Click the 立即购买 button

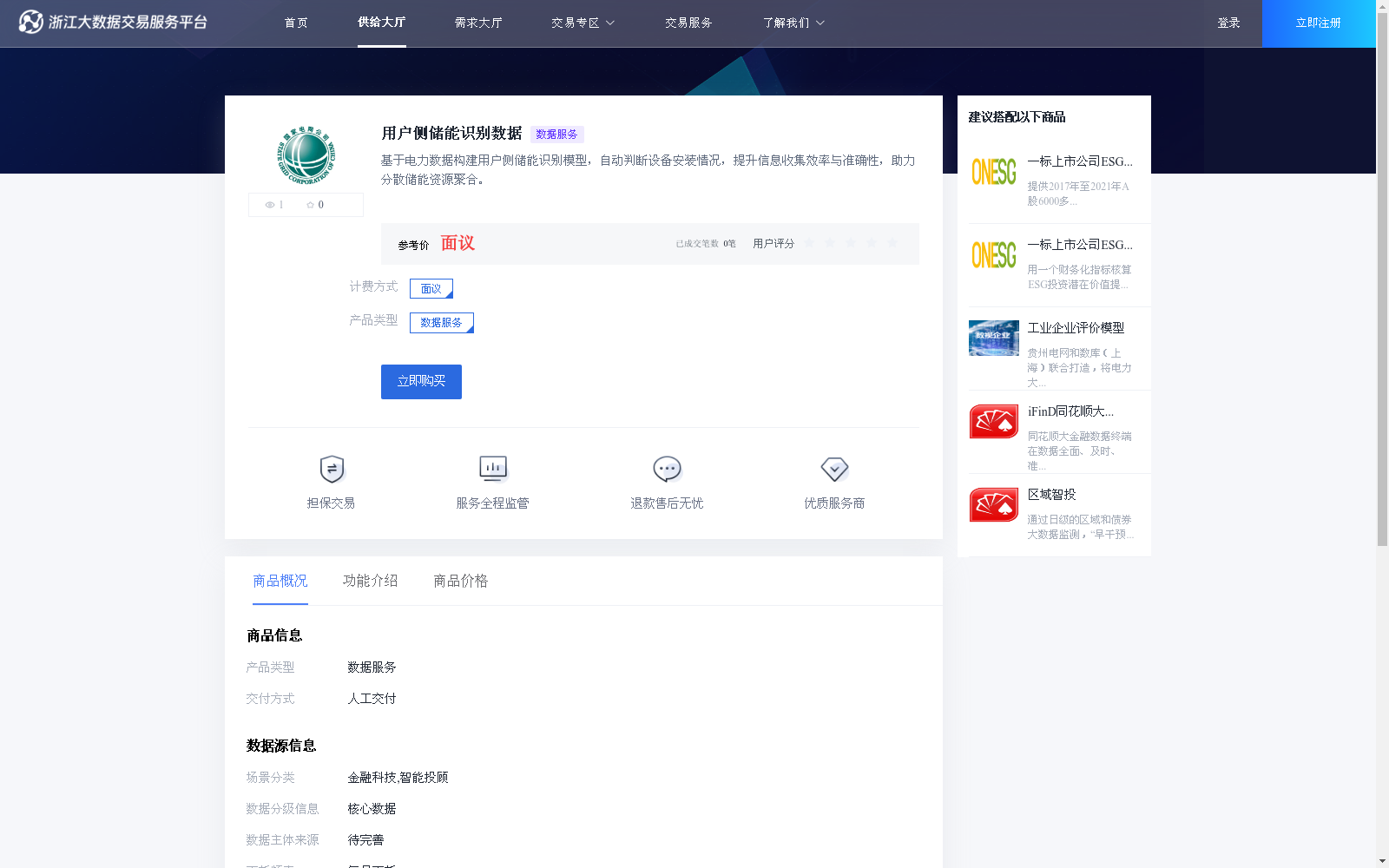(421, 382)
